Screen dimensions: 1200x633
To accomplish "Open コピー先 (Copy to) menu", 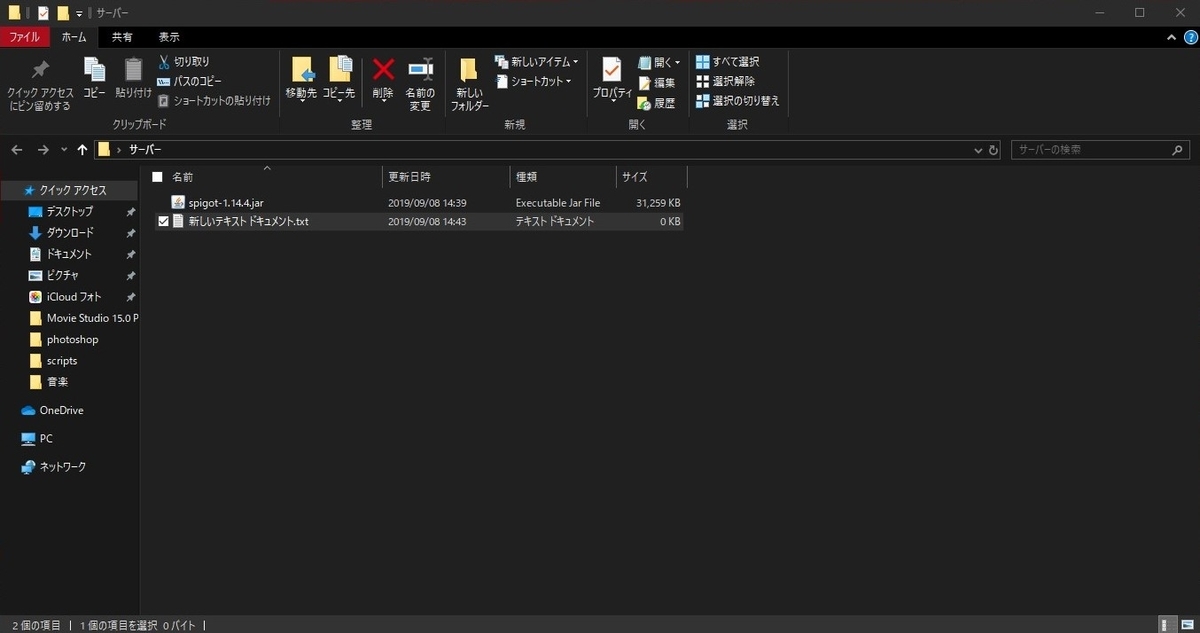I will 339,79.
